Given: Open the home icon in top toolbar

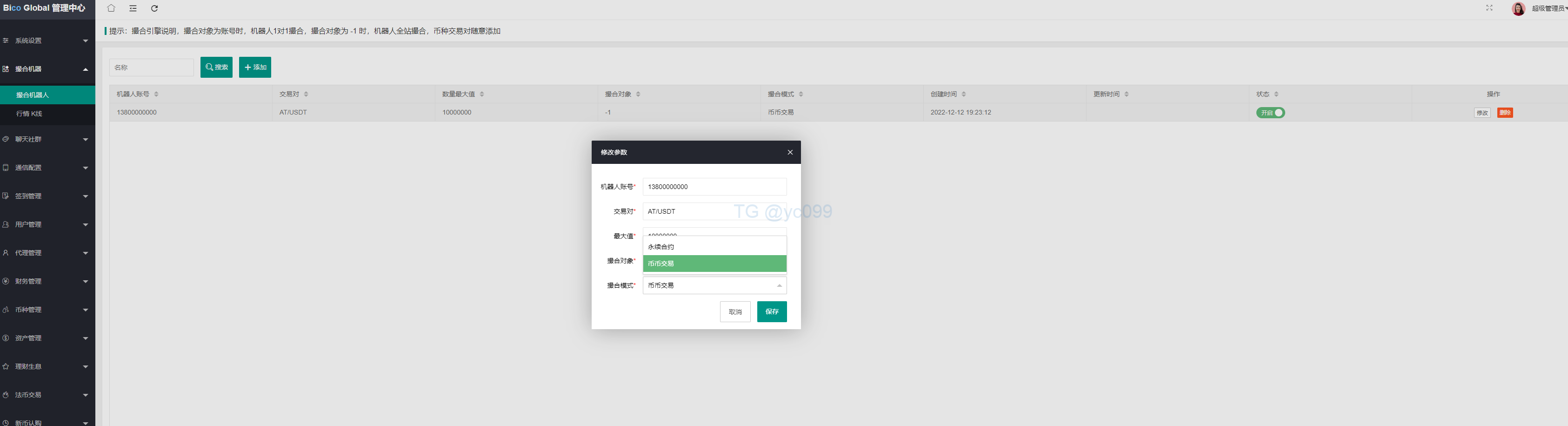Looking at the screenshot, I should pos(110,8).
